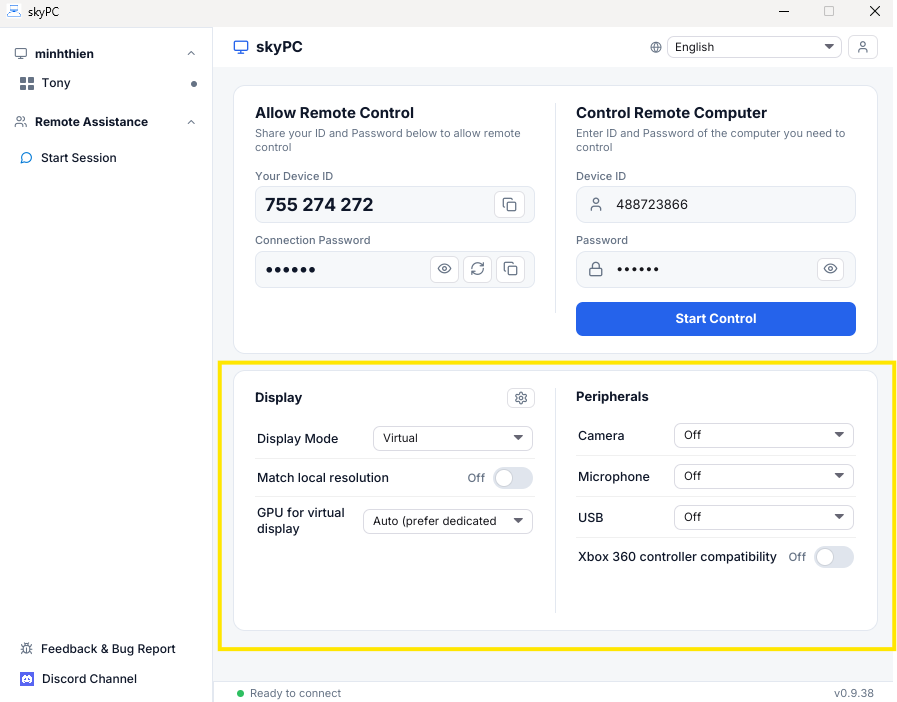This screenshot has height=702, width=897.
Task: Click the green Ready to connect status dot
Action: click(x=240, y=693)
